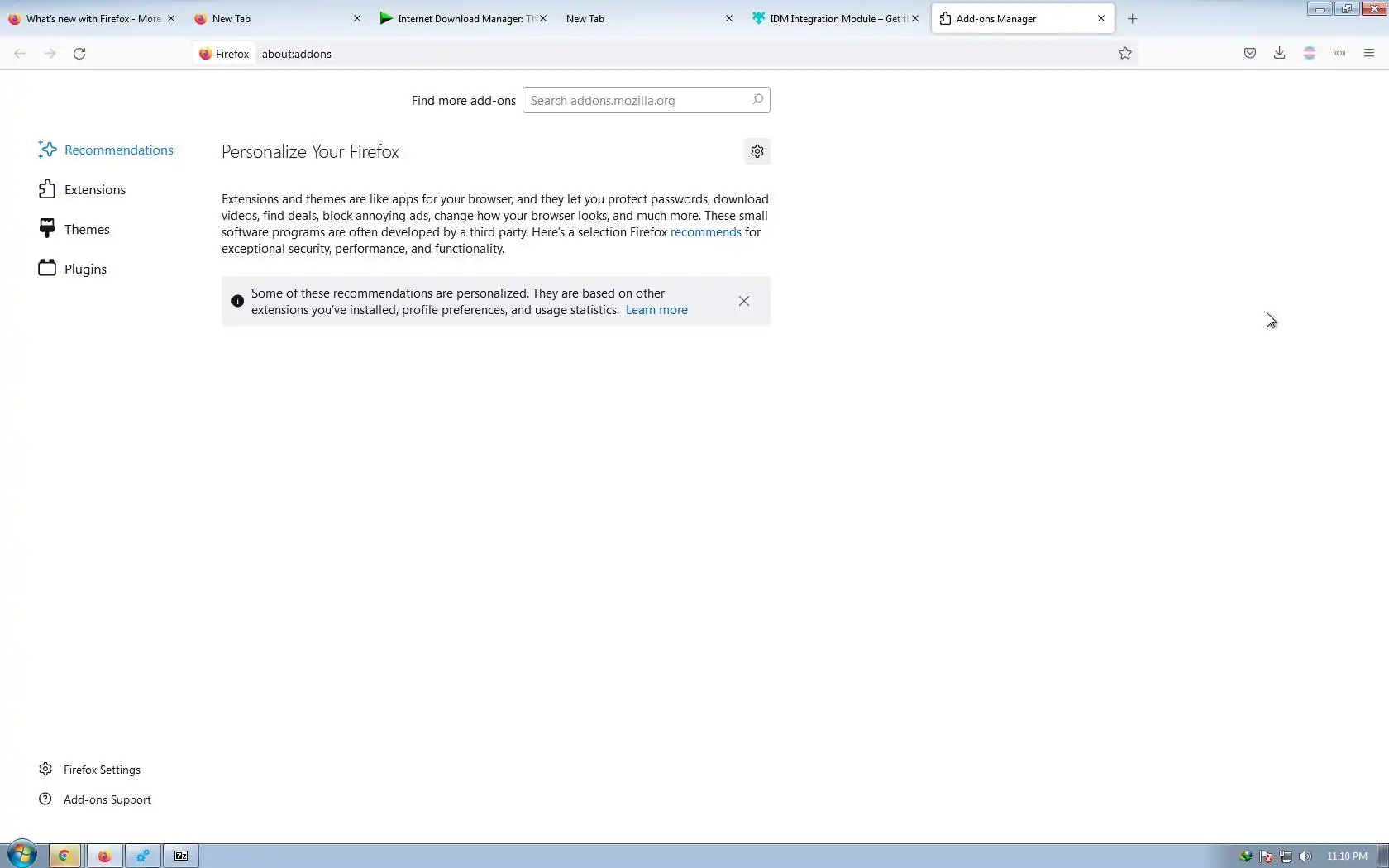1389x868 pixels.
Task: Switch to New Tab beside What's new tab
Action: point(278,18)
